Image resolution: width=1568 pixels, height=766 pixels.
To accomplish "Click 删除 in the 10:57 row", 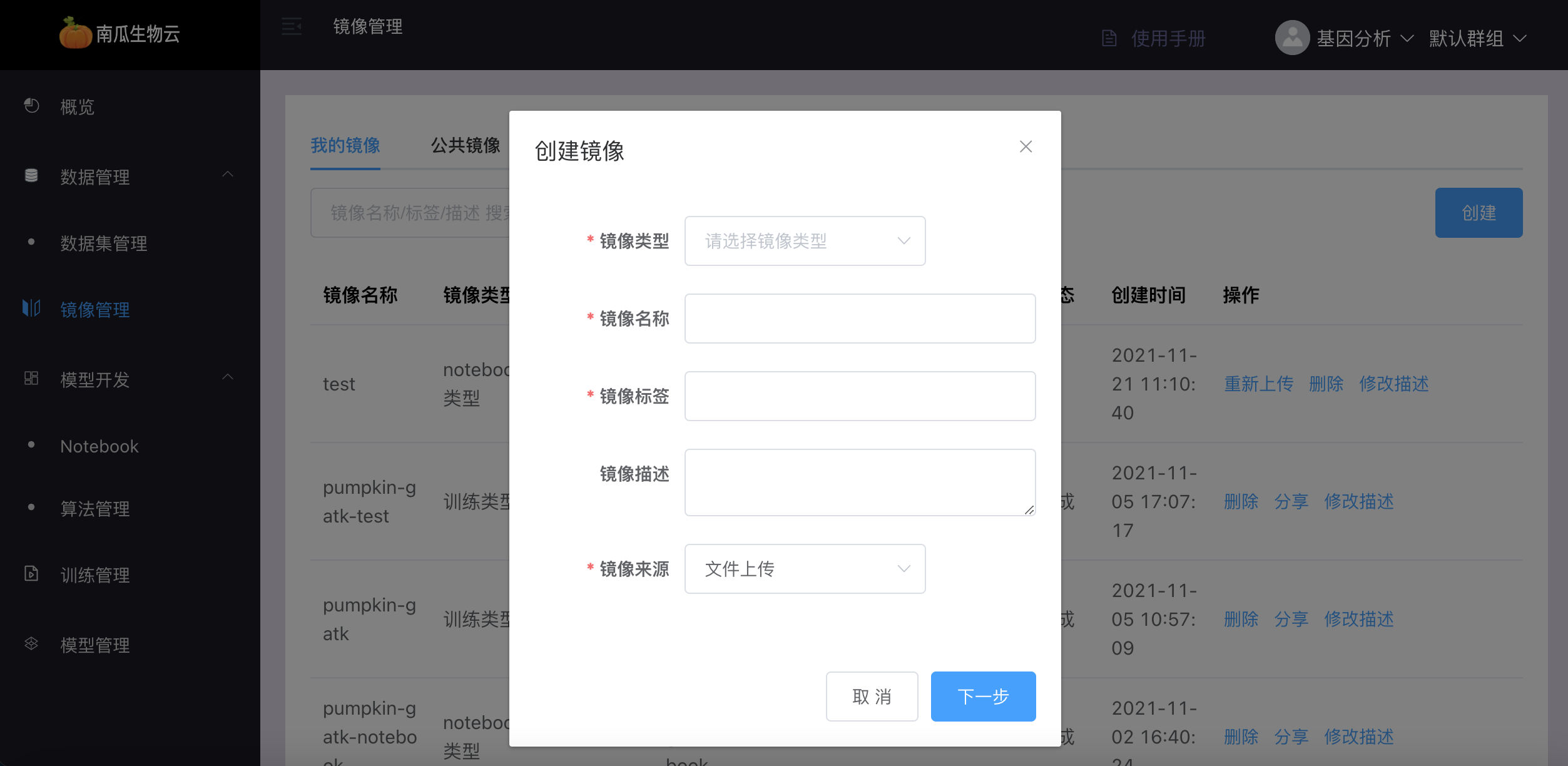I will click(x=1241, y=619).
